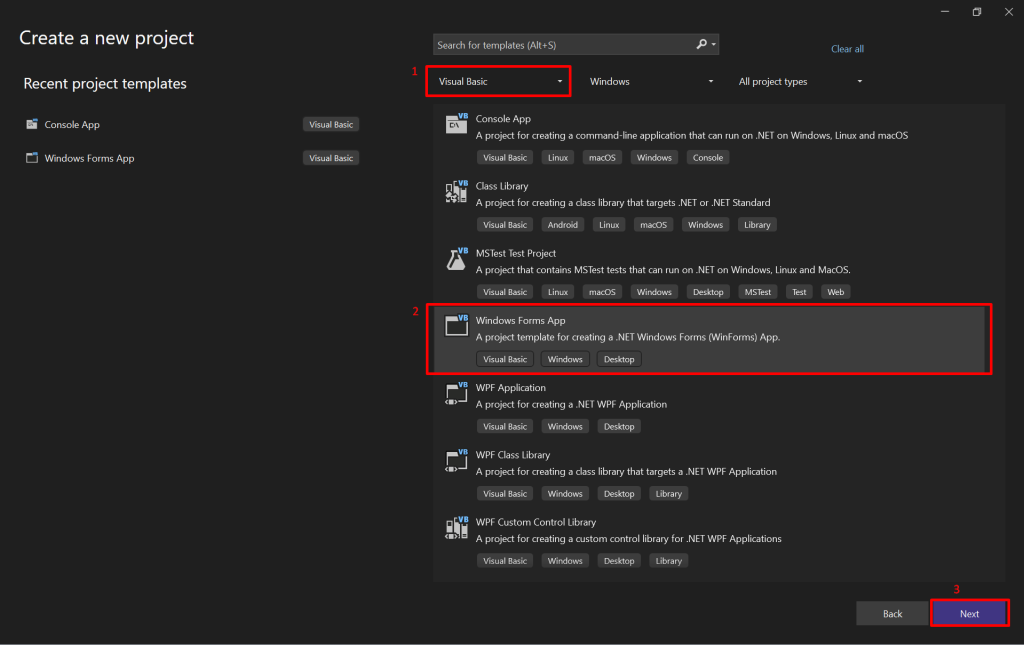The width and height of the screenshot is (1024, 645).
Task: Click the MSTest Test Project flask icon
Action: 456,259
